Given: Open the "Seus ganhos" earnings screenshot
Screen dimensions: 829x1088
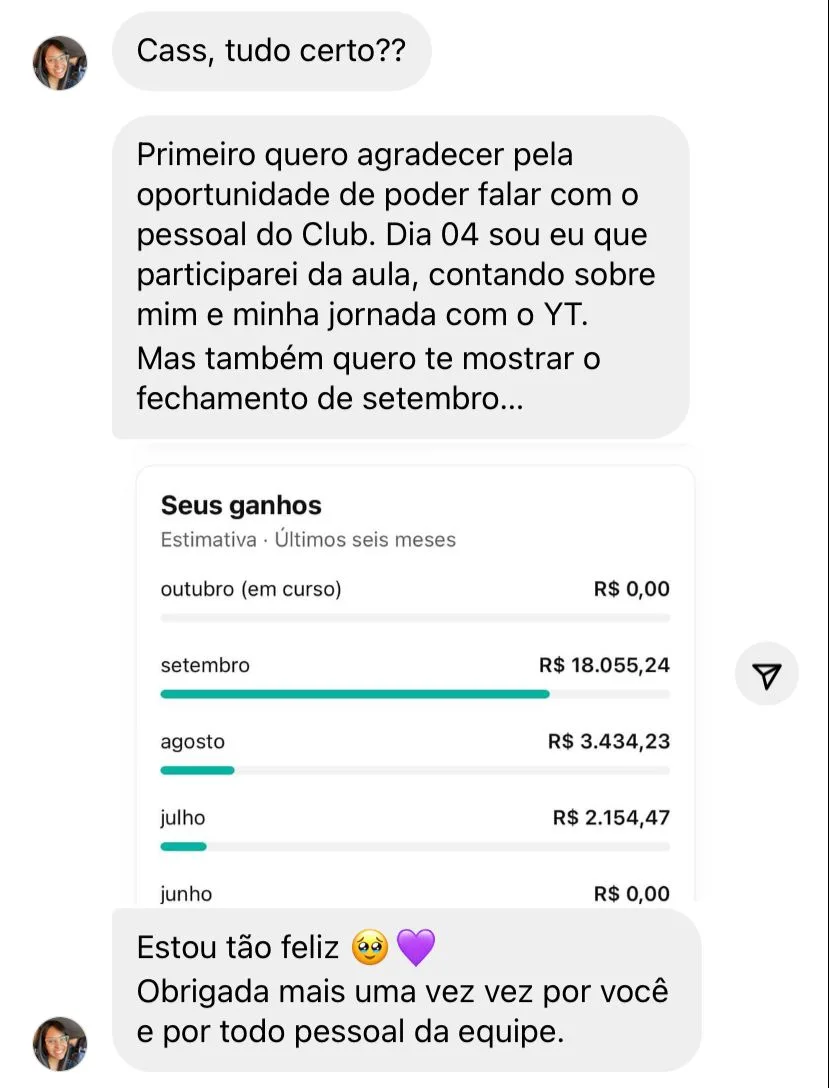Looking at the screenshot, I should pos(415,690).
